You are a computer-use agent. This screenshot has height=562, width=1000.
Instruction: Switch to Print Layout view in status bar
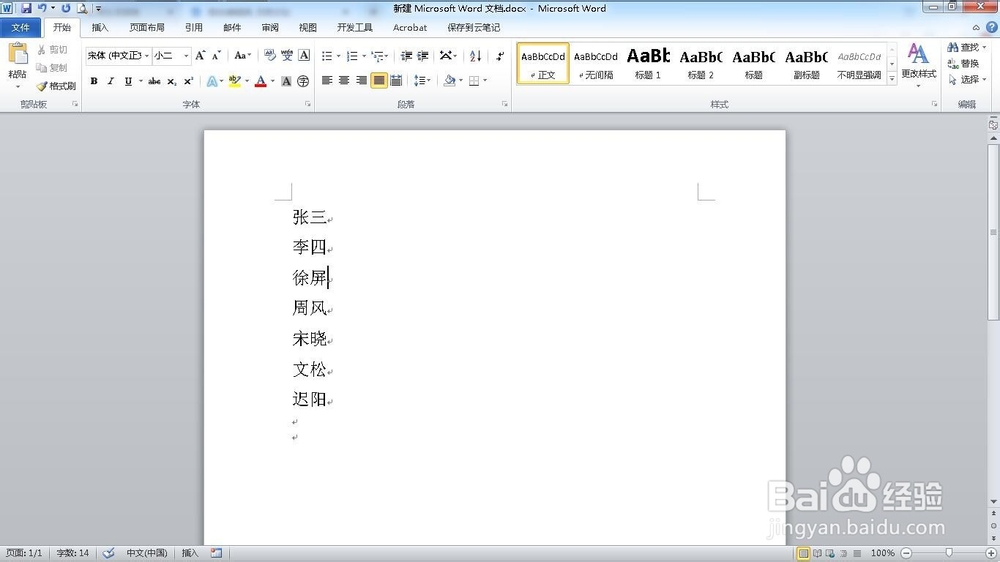(803, 553)
